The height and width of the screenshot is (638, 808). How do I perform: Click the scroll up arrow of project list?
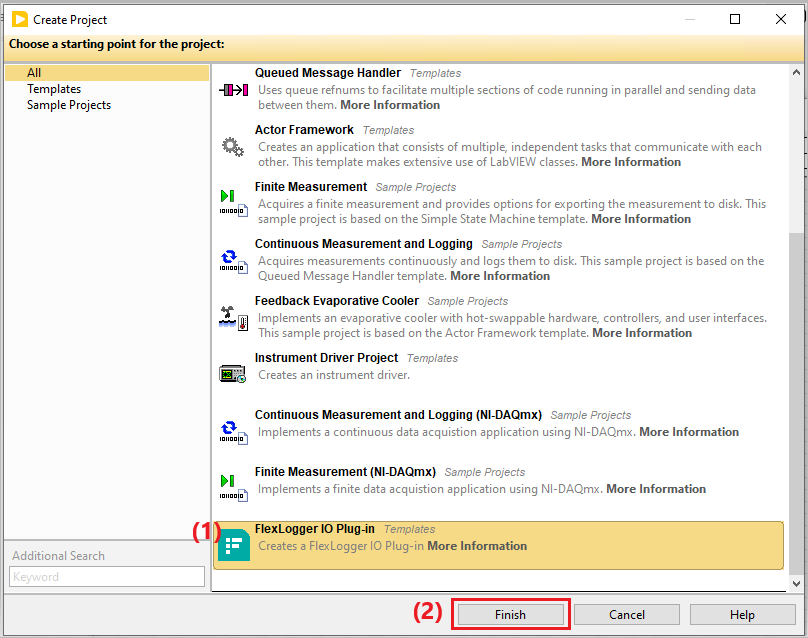click(x=796, y=73)
